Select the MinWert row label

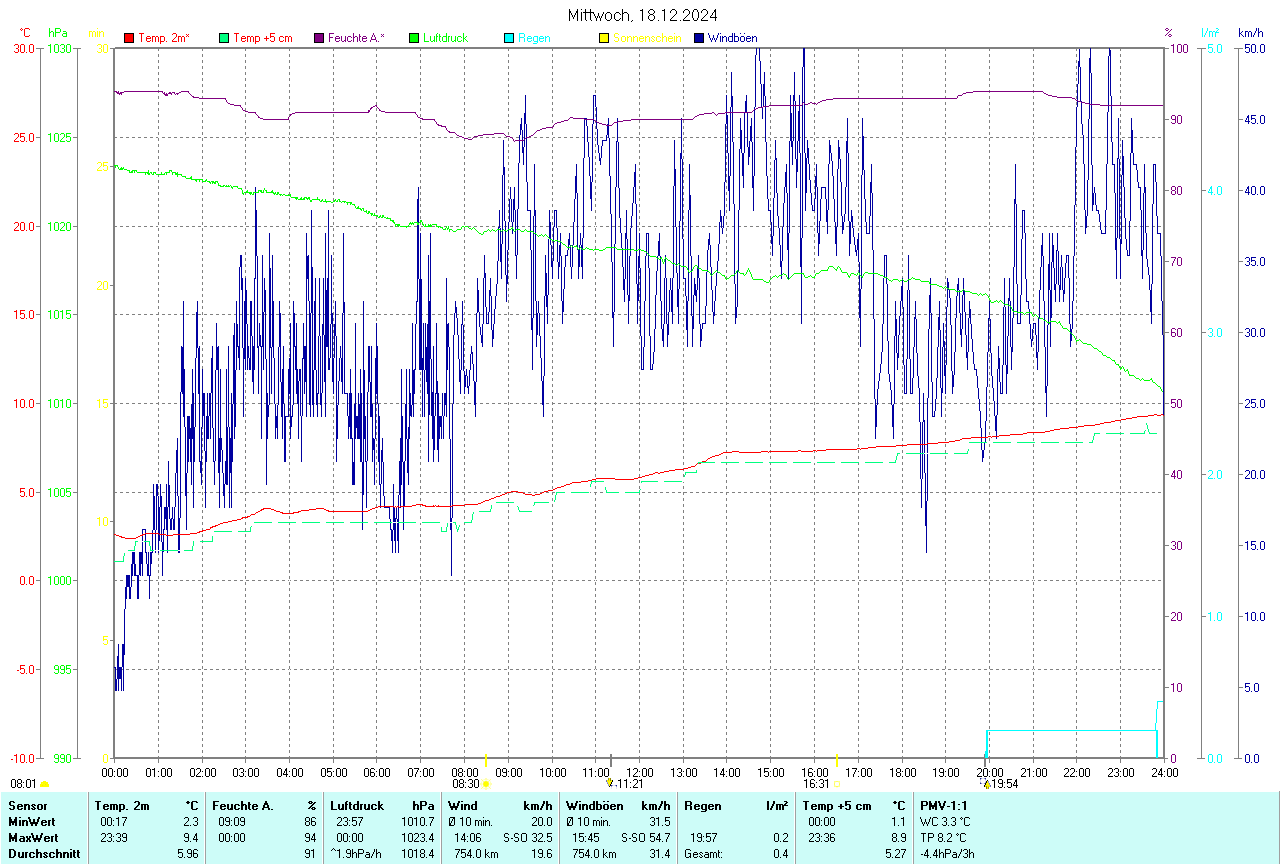click(31, 821)
